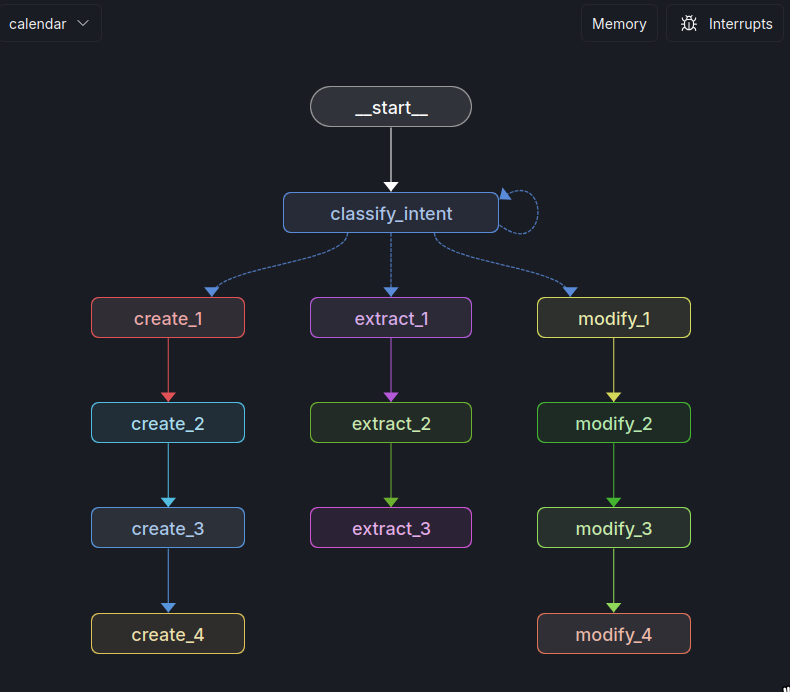Select the __start__ node
Screen dimensions: 790x692
(391, 107)
